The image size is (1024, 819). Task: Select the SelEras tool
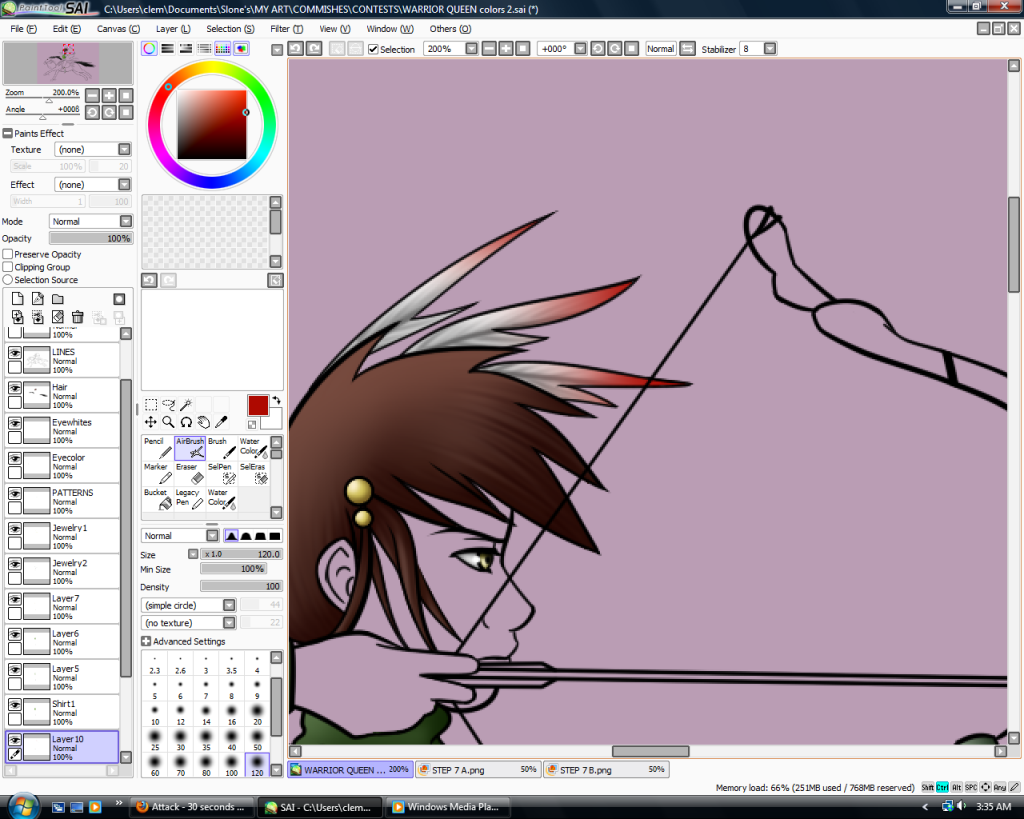click(x=253, y=474)
